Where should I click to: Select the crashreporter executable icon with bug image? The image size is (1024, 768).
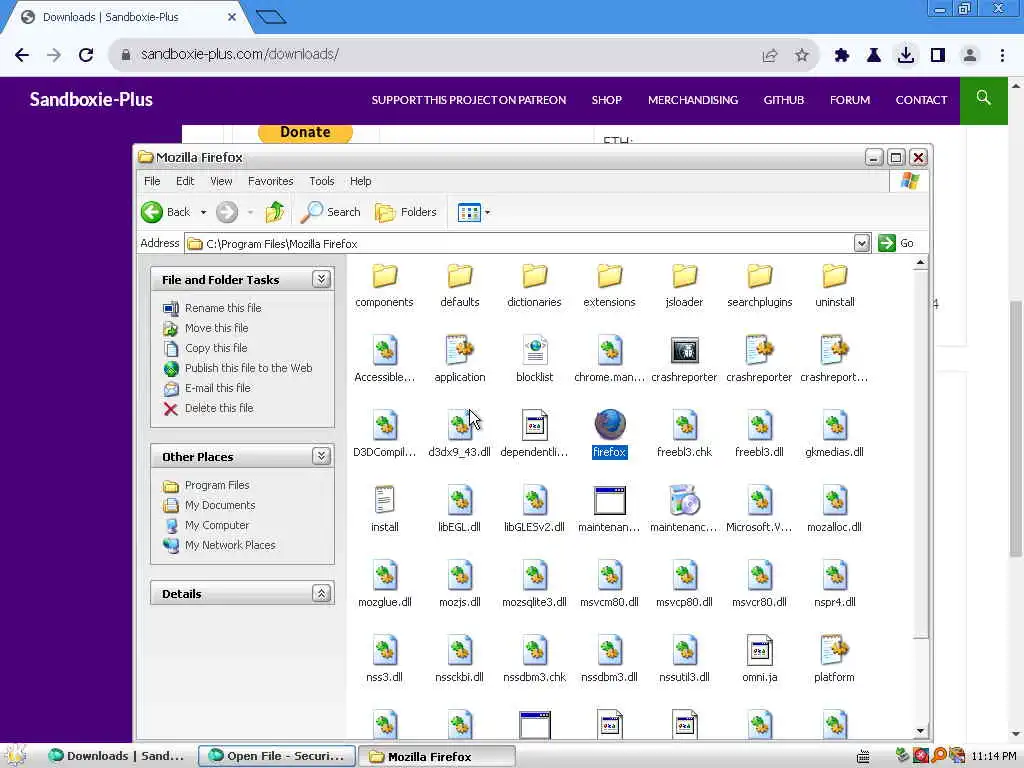[x=684, y=351]
